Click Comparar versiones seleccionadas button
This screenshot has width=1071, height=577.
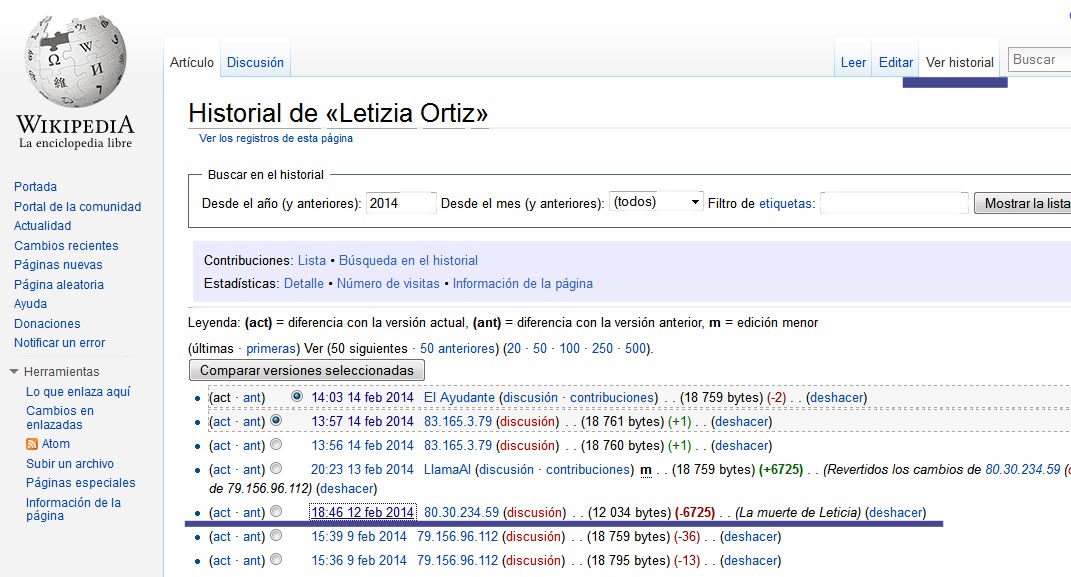pyautogui.click(x=307, y=370)
